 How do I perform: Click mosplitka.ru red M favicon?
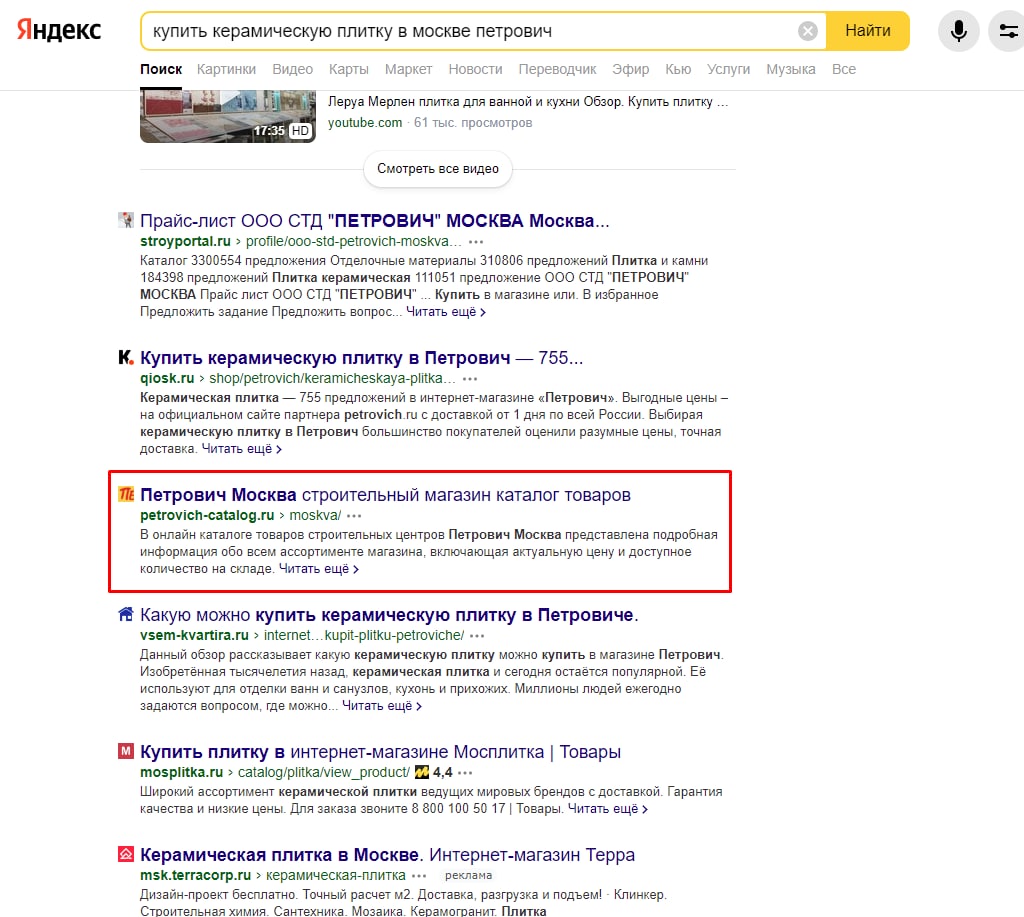pos(125,751)
